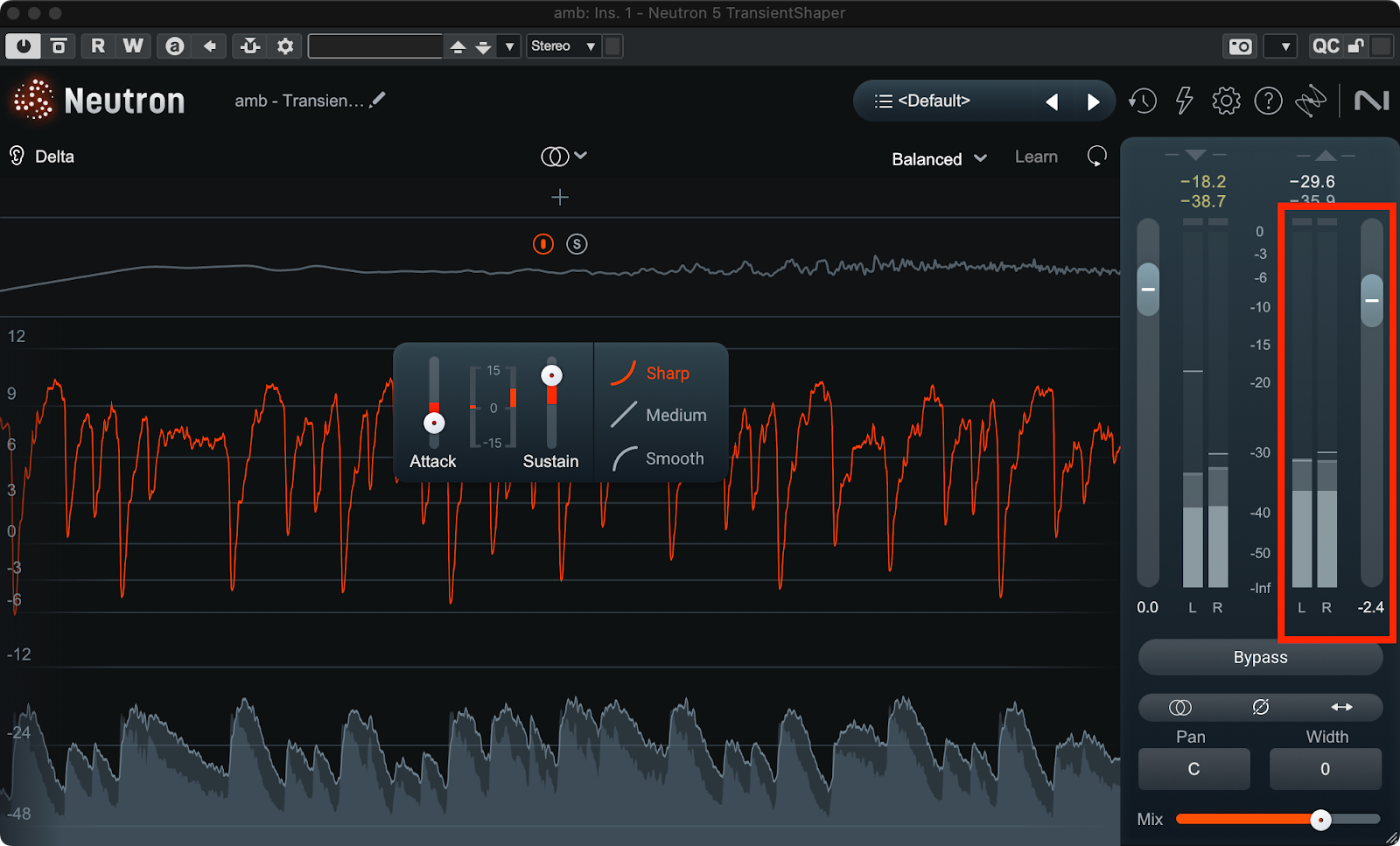The height and width of the screenshot is (846, 1400).
Task: Click the phase invert icon
Action: pos(1260,707)
